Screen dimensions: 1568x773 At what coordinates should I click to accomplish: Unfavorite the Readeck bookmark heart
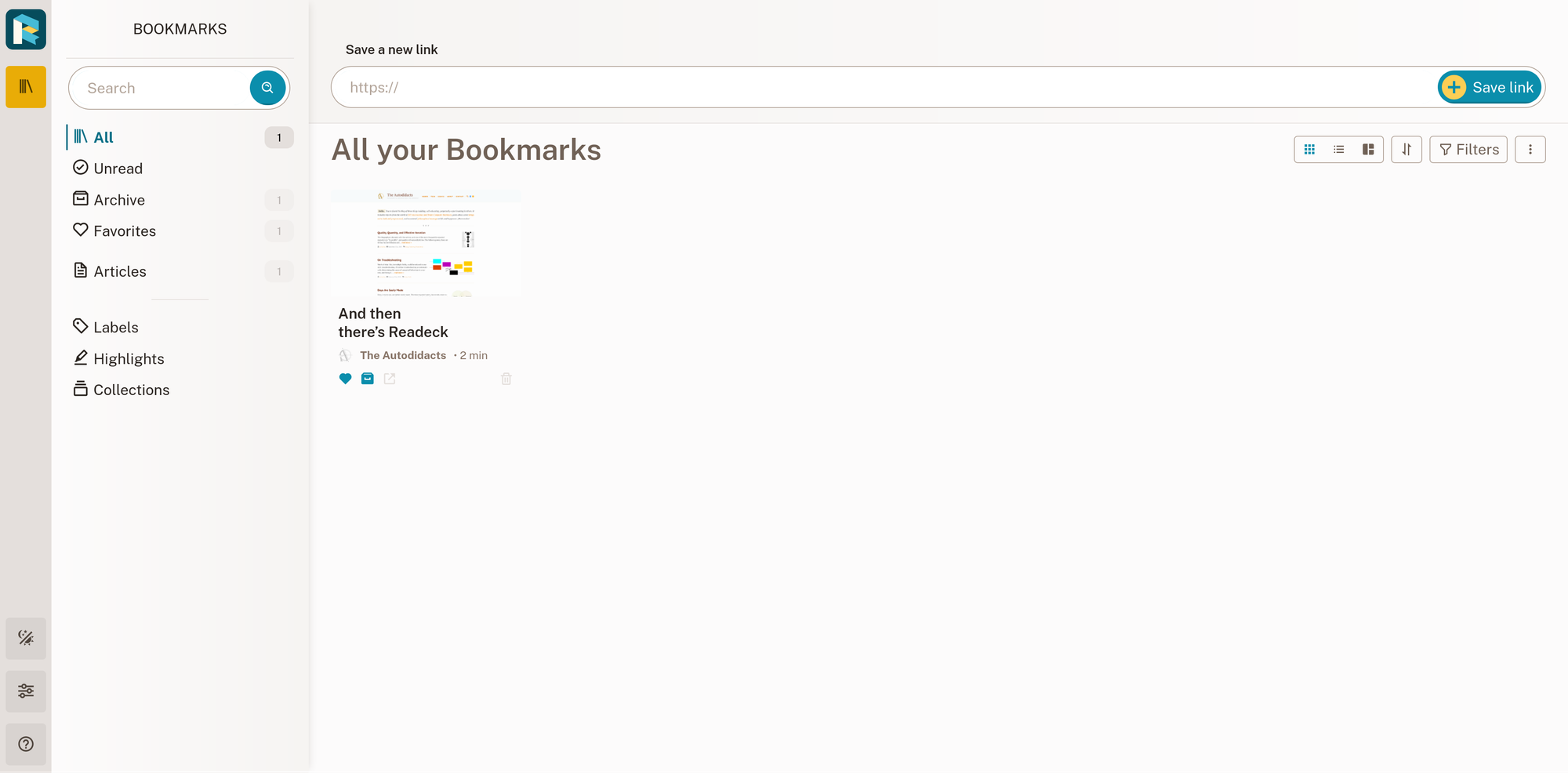pyautogui.click(x=345, y=379)
